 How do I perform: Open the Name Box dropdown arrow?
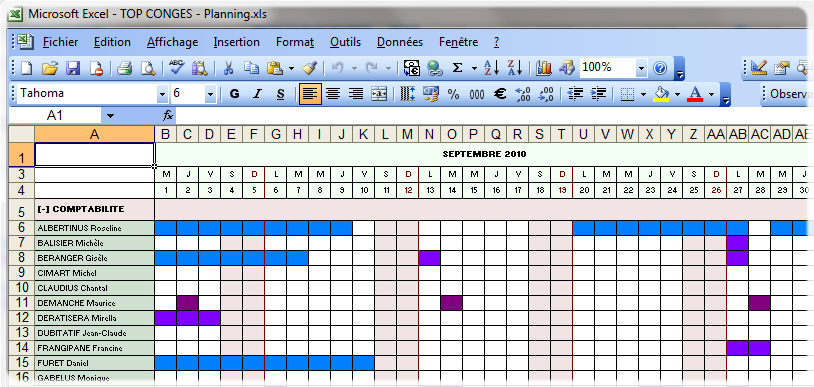click(x=110, y=115)
